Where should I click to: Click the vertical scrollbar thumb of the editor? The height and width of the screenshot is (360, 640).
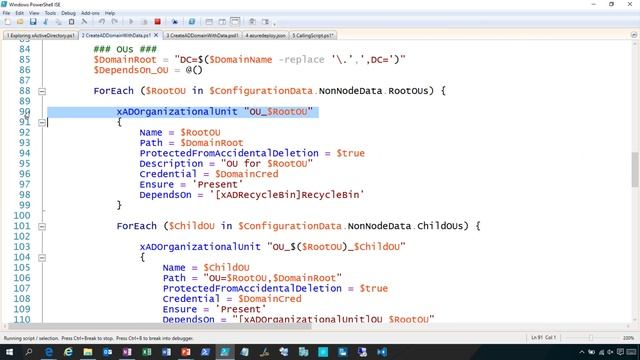click(635, 169)
